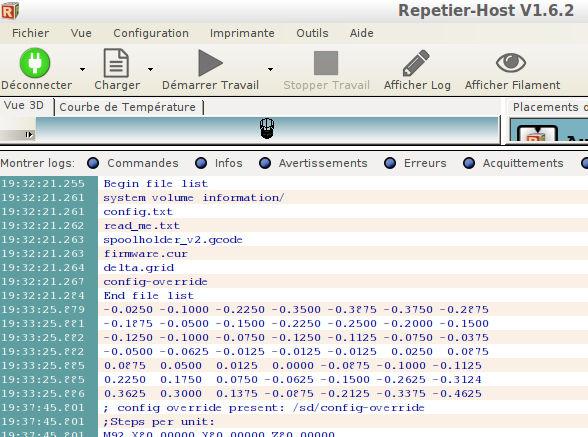Viewport: 588px width, 437px height.
Task: Click the Charger document icon
Action: click(x=116, y=63)
